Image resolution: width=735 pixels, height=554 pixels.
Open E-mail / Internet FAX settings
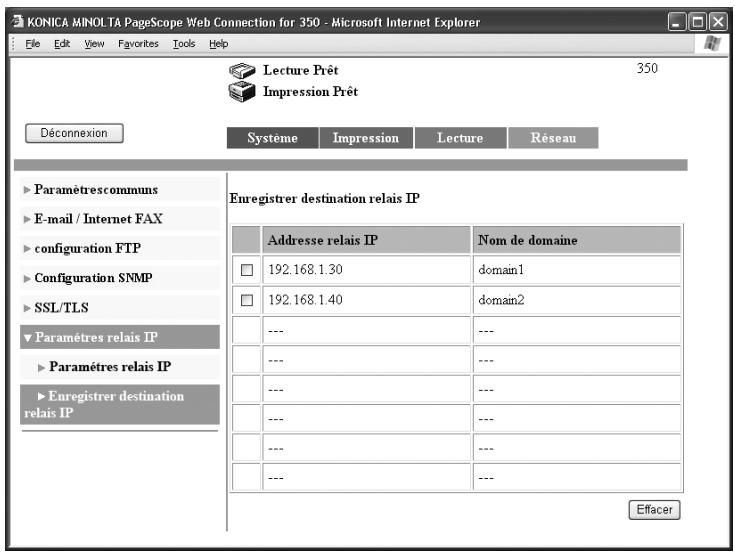pos(98,219)
